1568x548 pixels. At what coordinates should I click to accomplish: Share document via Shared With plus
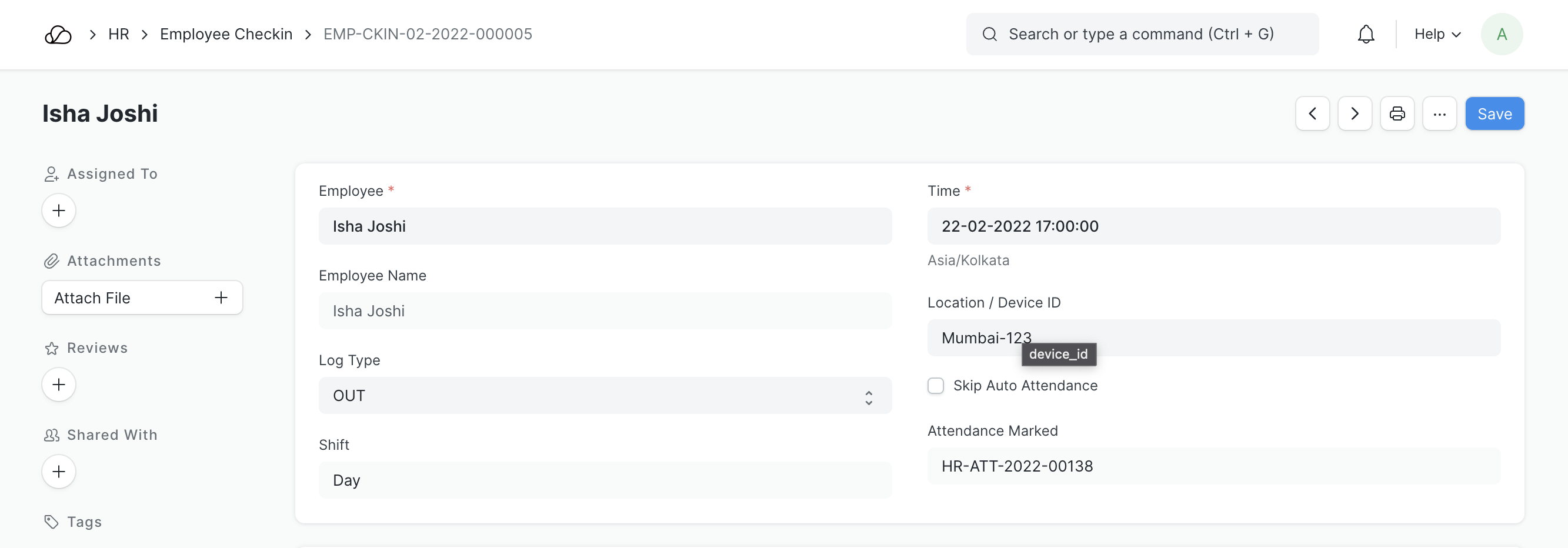[58, 472]
